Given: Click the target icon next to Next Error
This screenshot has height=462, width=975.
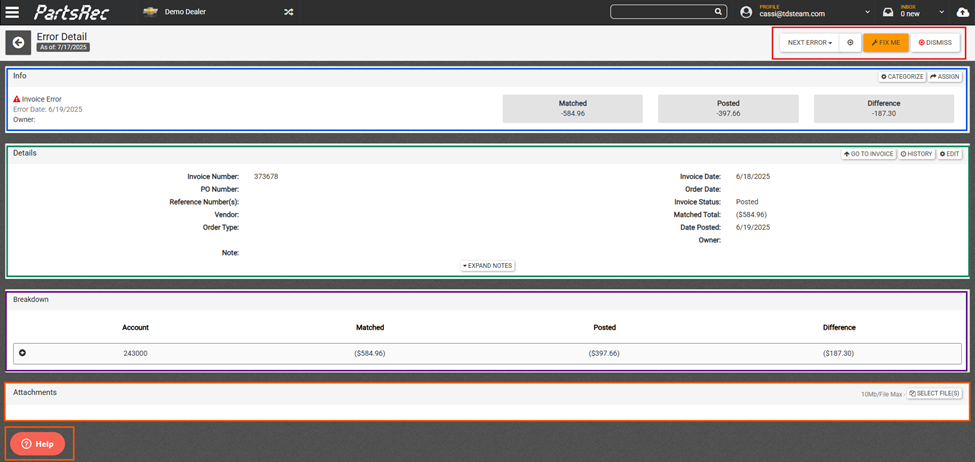Looking at the screenshot, I should (850, 43).
